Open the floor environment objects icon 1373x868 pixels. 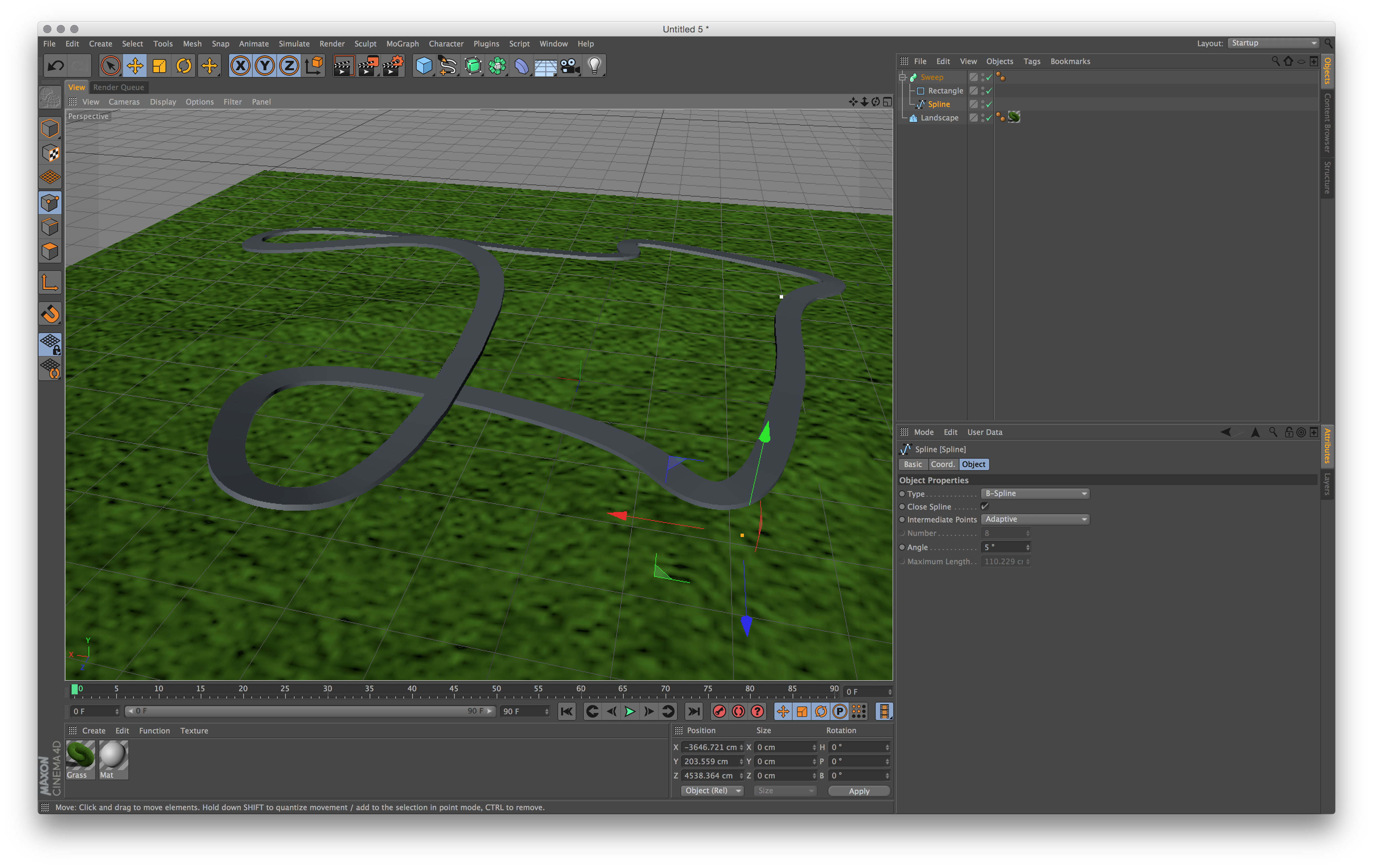[546, 66]
